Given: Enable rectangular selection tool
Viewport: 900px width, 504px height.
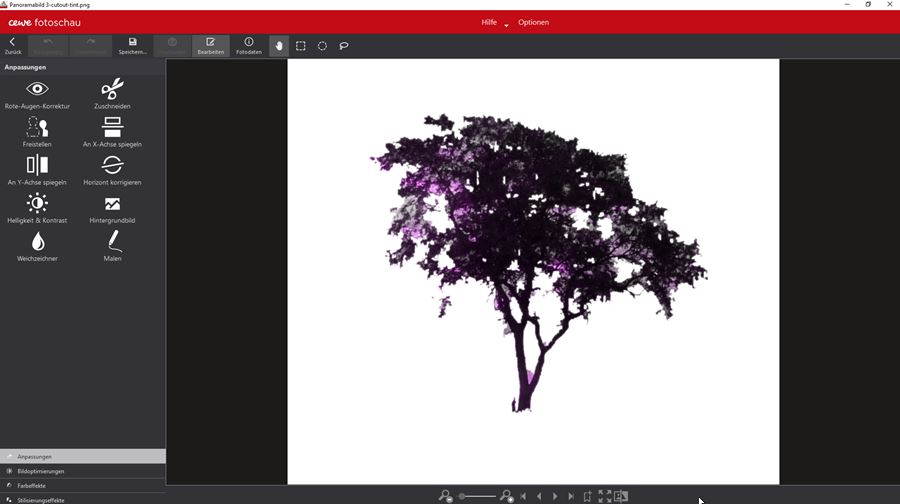Looking at the screenshot, I should pos(301,46).
